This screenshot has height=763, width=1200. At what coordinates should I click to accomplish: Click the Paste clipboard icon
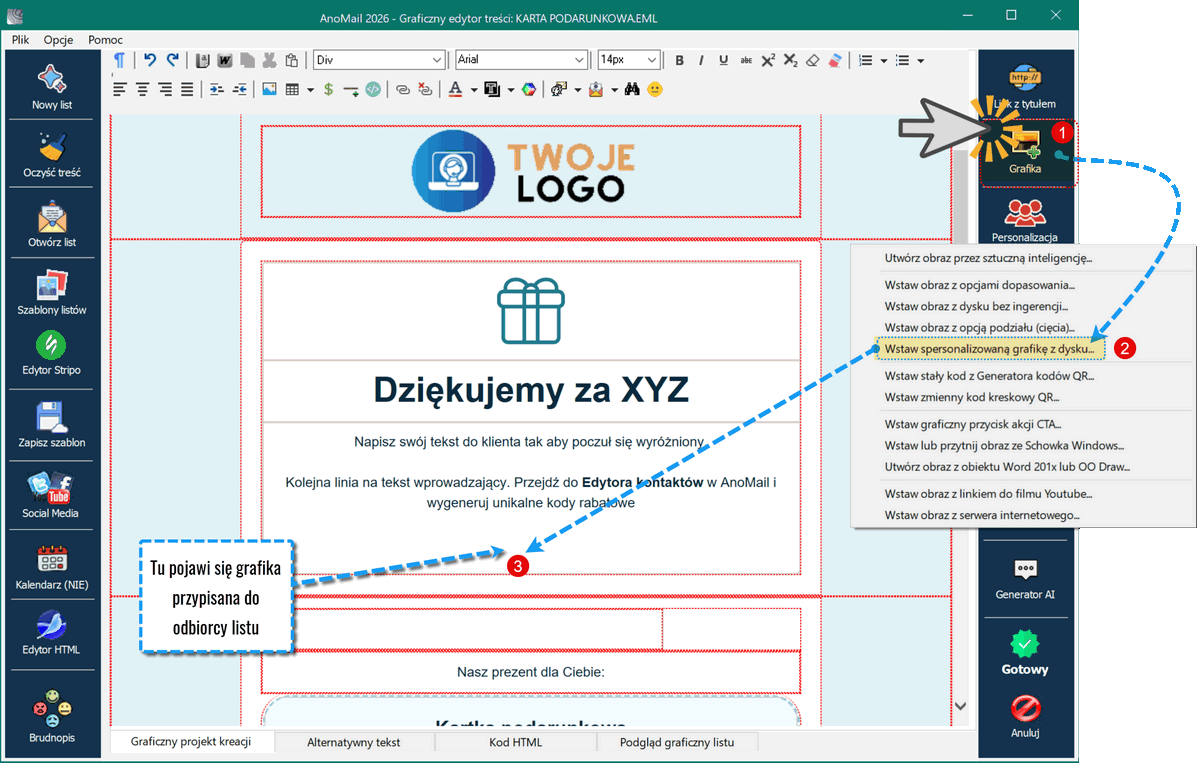(291, 60)
